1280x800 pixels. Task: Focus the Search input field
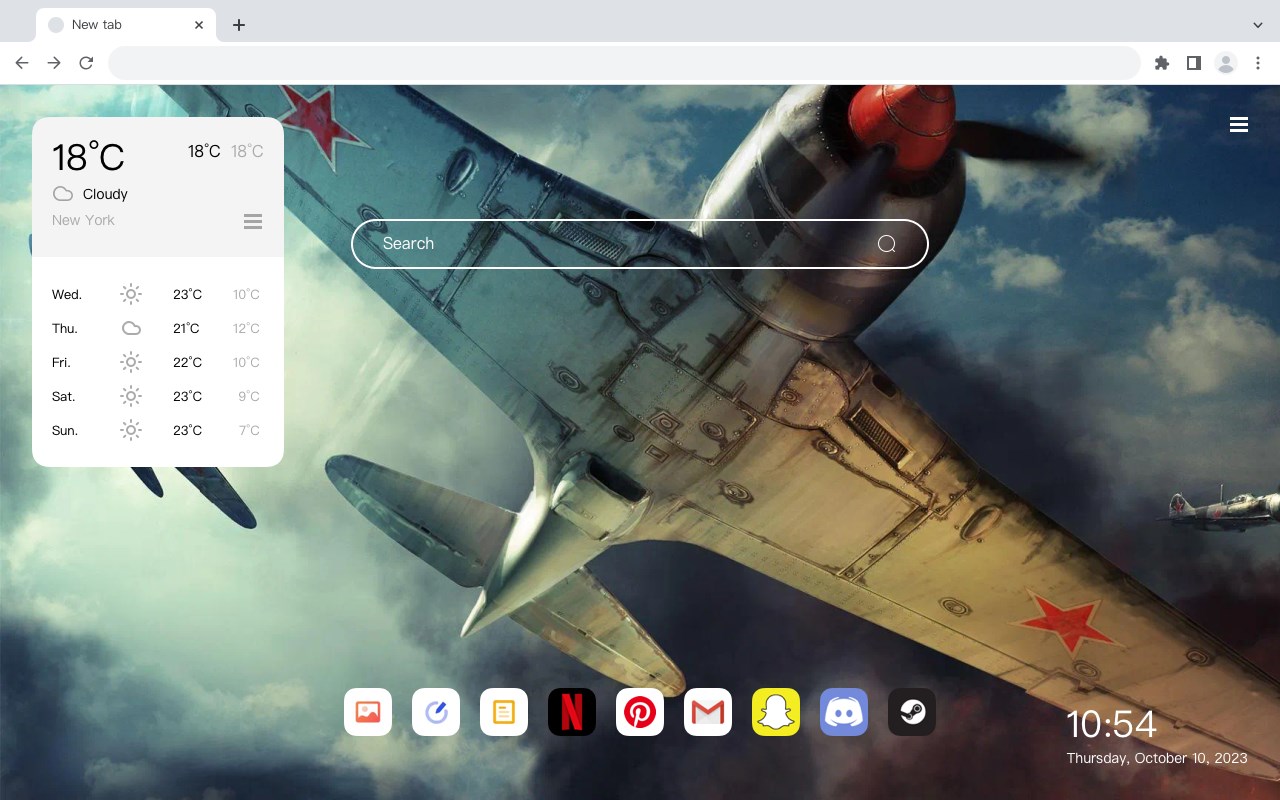(640, 244)
